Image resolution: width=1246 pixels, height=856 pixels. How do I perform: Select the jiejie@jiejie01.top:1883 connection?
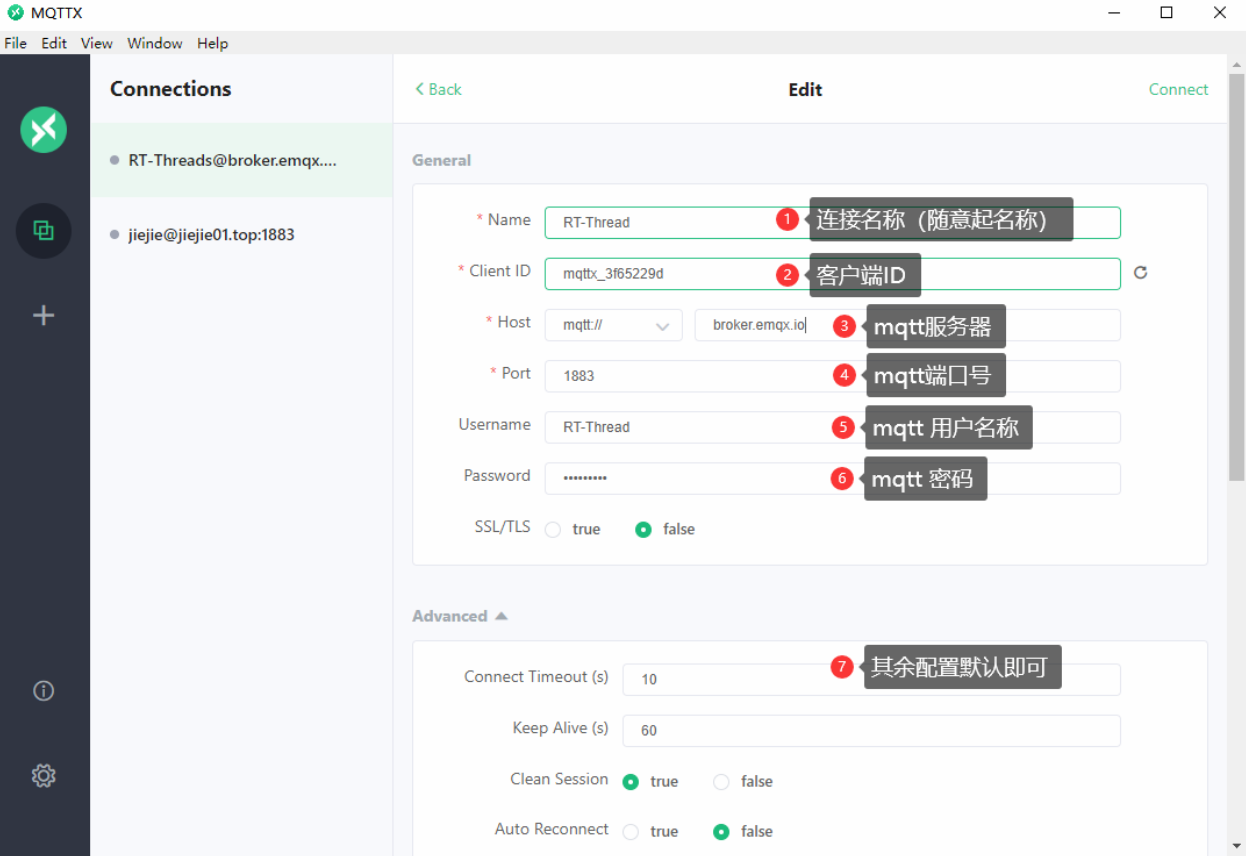pos(241,235)
